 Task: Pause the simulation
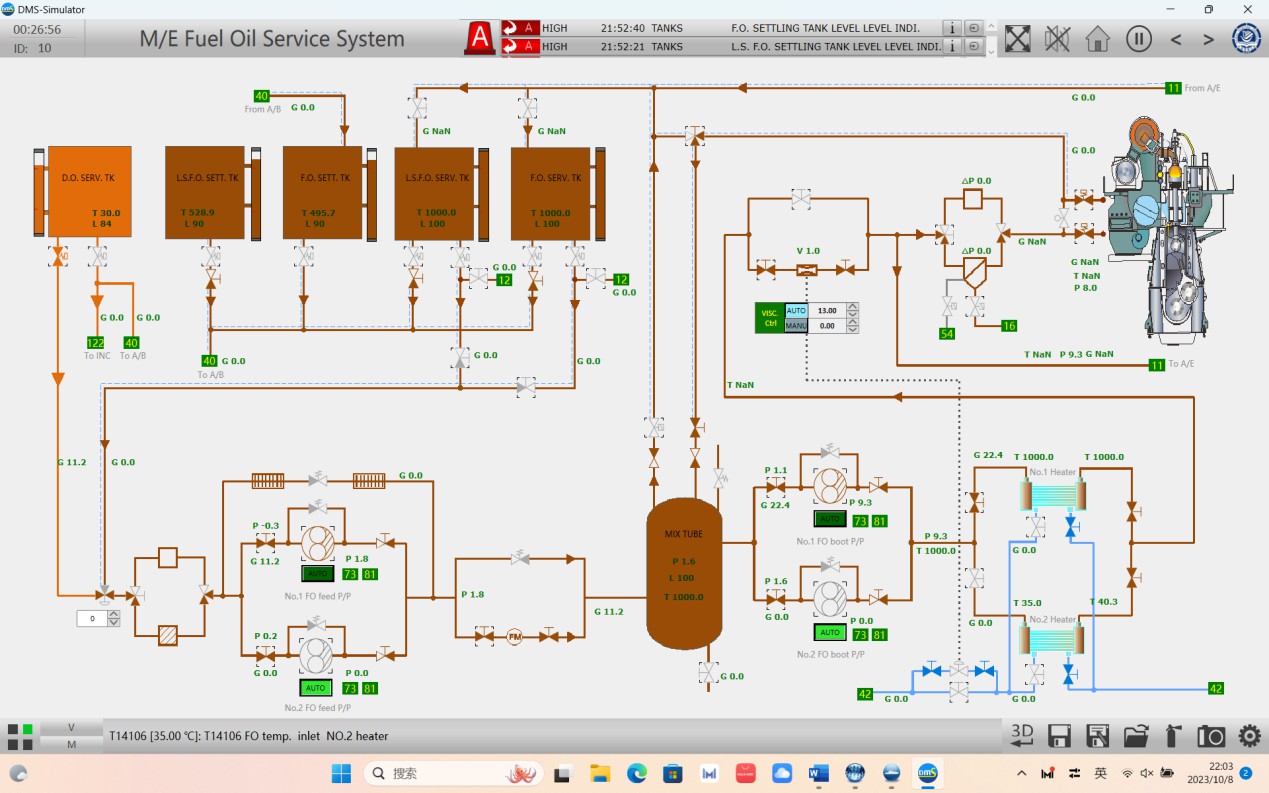pyautogui.click(x=1138, y=39)
